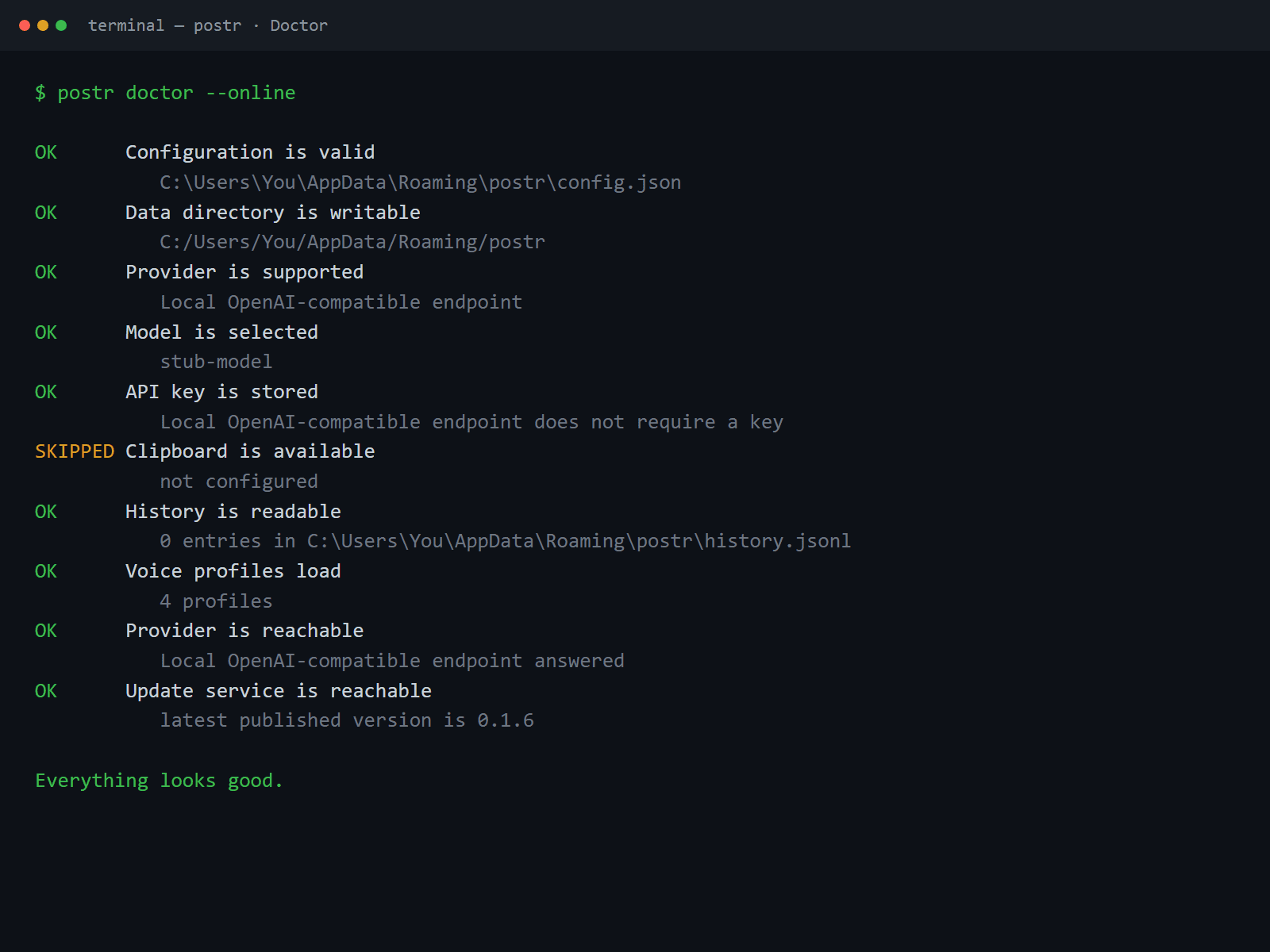Click the "Provider is reachable" line
The height and width of the screenshot is (952, 1270).
coord(244,631)
